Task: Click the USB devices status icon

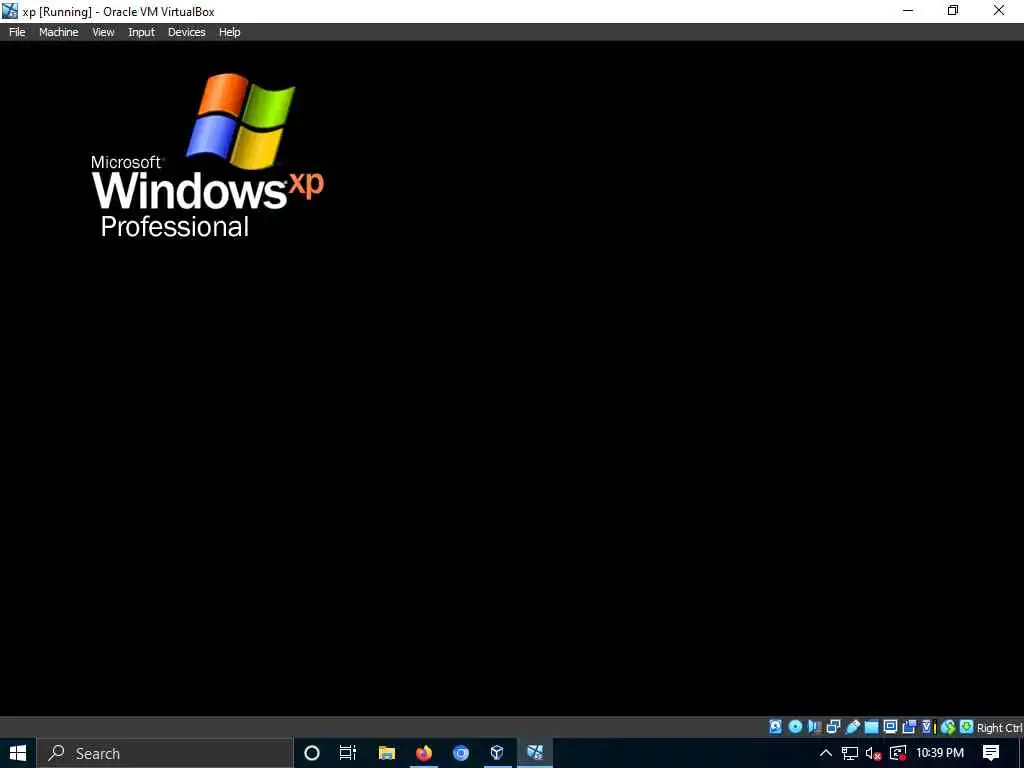Action: coord(852,727)
